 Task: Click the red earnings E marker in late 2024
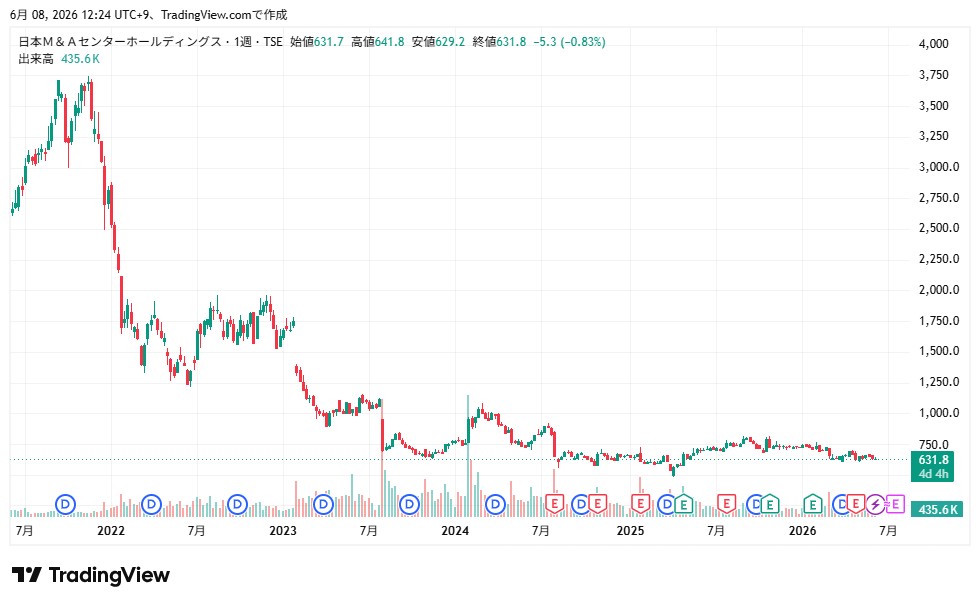click(x=598, y=504)
